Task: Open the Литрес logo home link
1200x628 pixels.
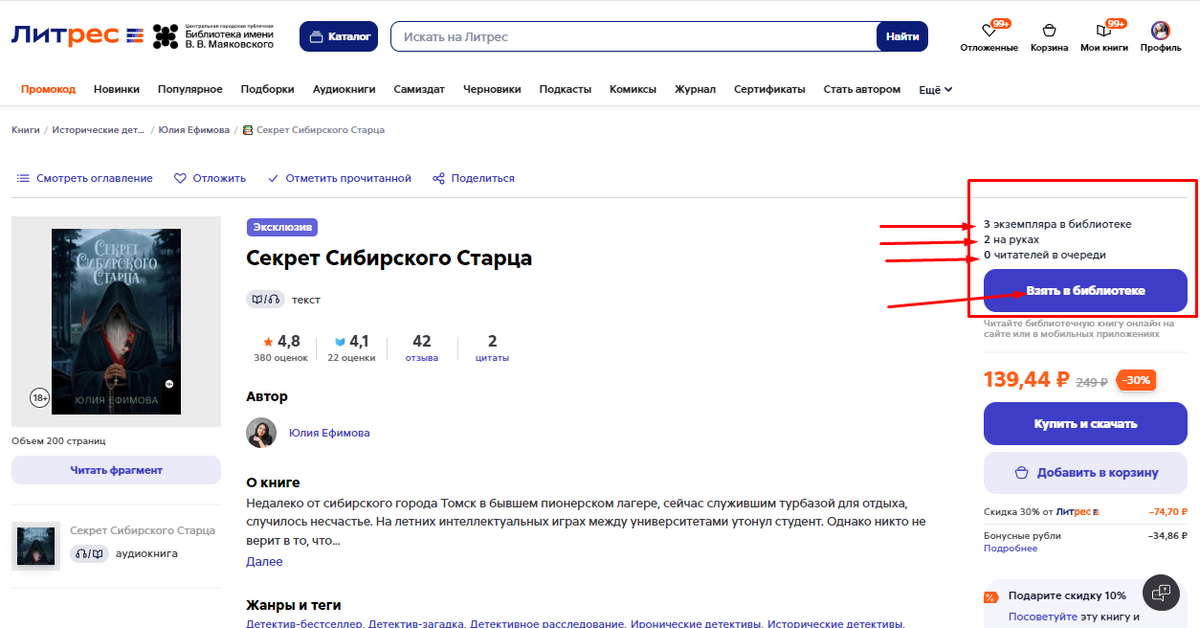Action: click(x=78, y=37)
